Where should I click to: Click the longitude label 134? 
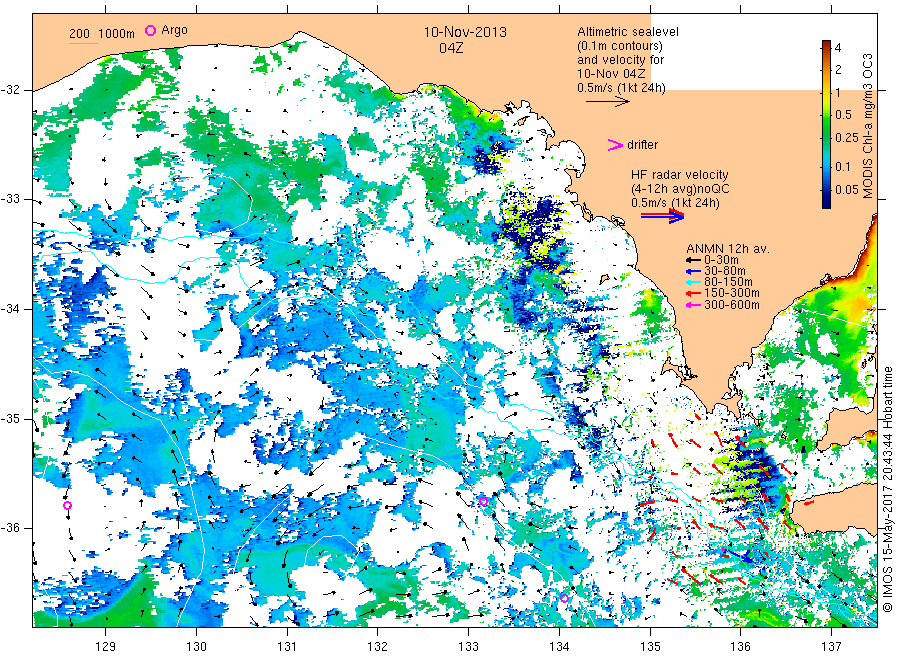tap(559, 647)
